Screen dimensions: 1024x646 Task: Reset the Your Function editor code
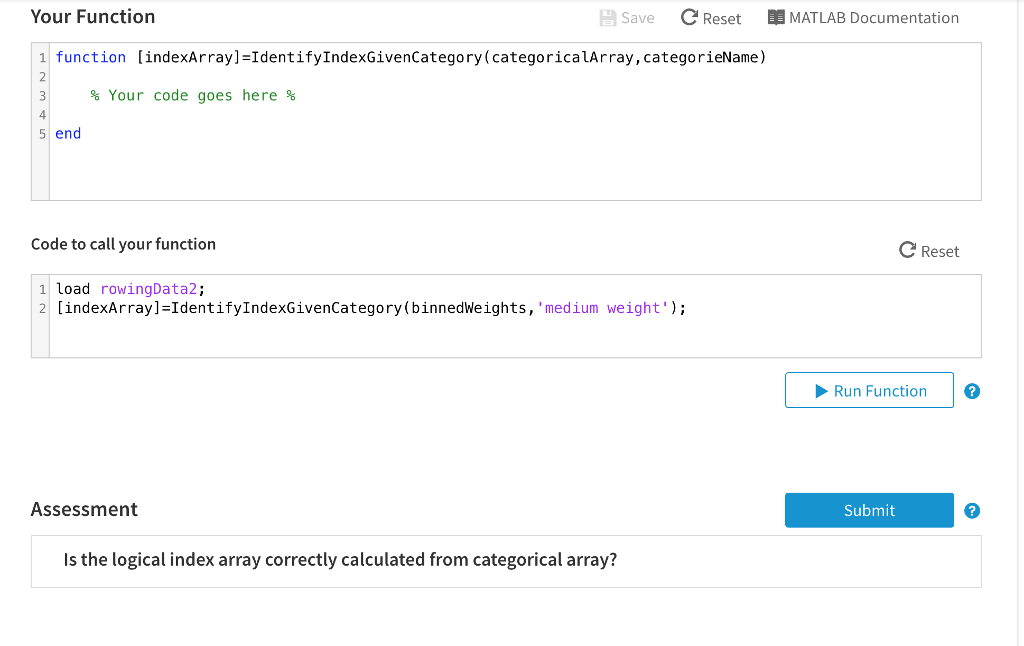[711, 18]
